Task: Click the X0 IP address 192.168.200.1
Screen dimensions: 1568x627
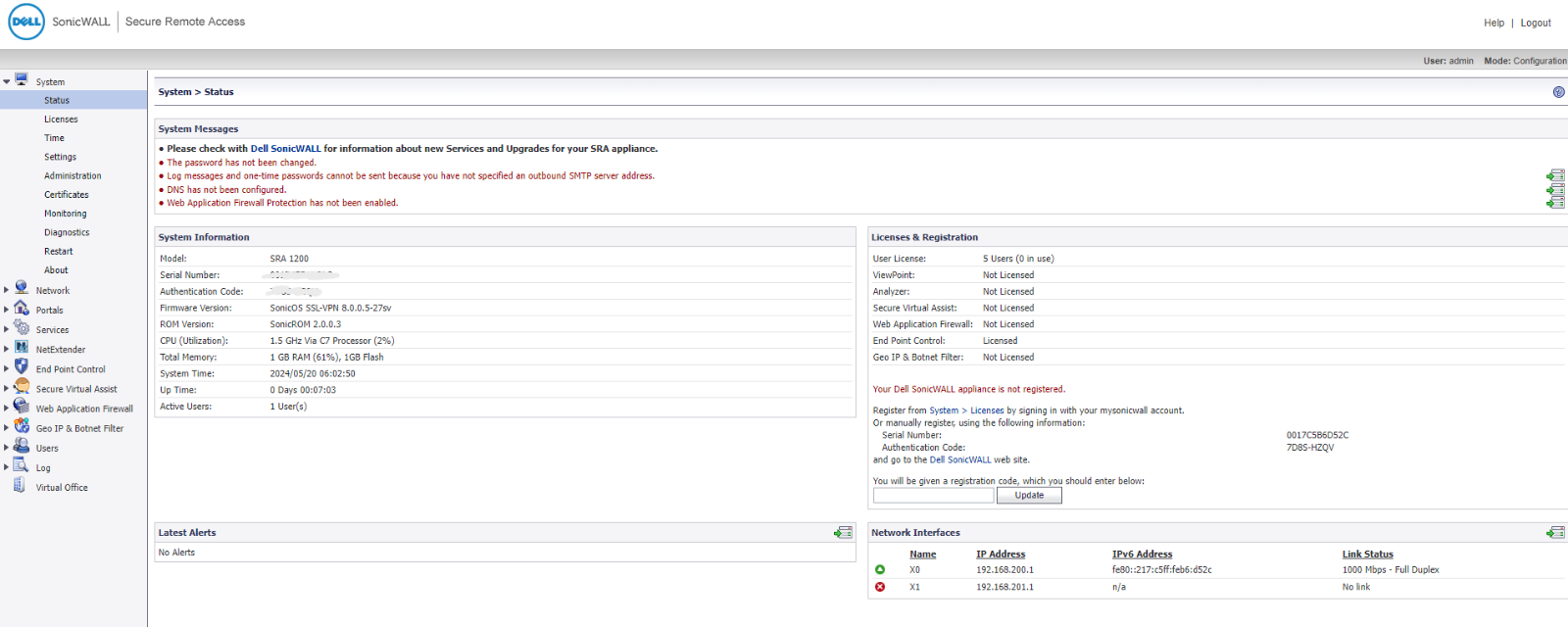Action: tap(1004, 570)
